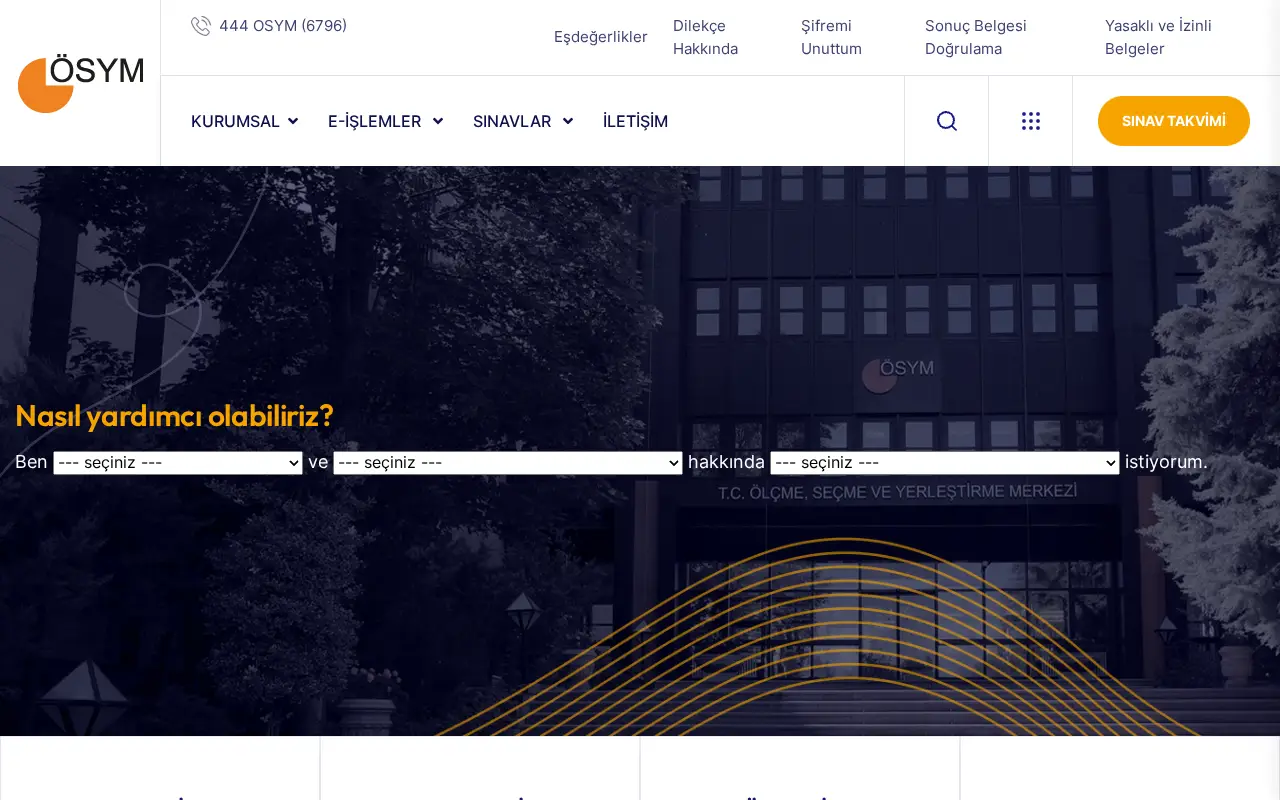1280x800 pixels.
Task: Click the ÖSYM logo
Action: (81, 84)
